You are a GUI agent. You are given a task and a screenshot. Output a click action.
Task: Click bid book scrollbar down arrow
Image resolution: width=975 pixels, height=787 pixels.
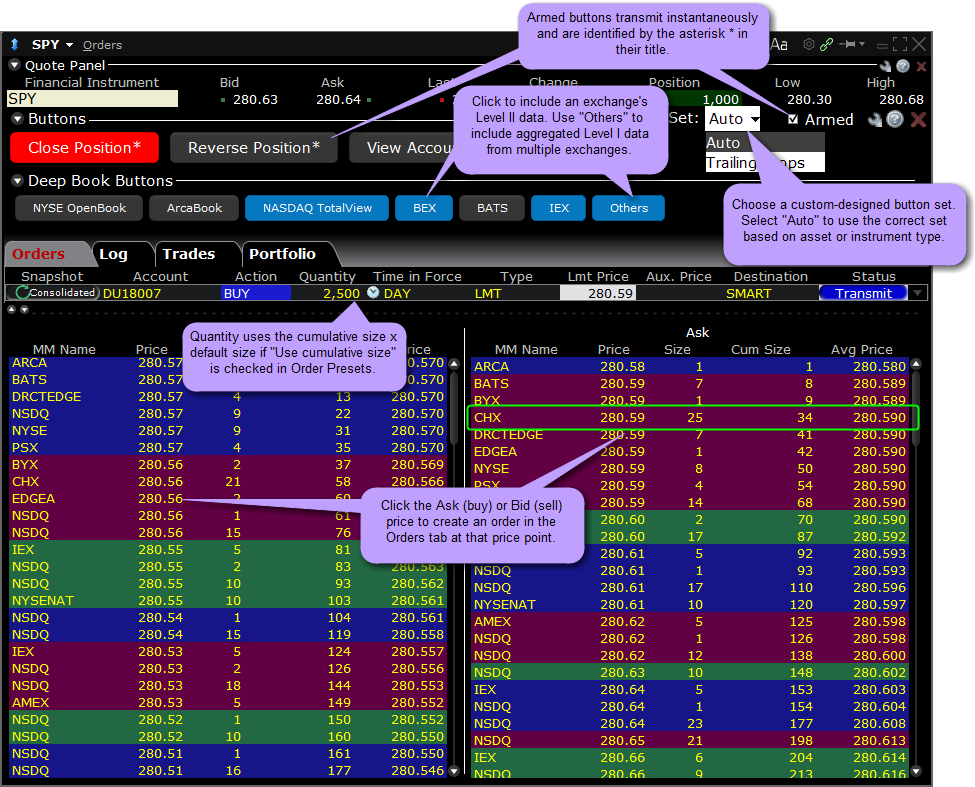point(454,771)
